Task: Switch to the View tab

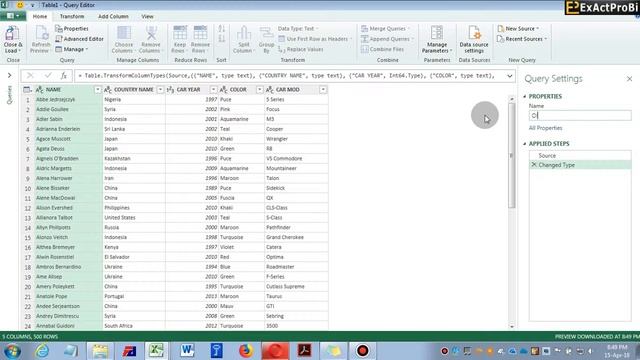Action: (147, 16)
